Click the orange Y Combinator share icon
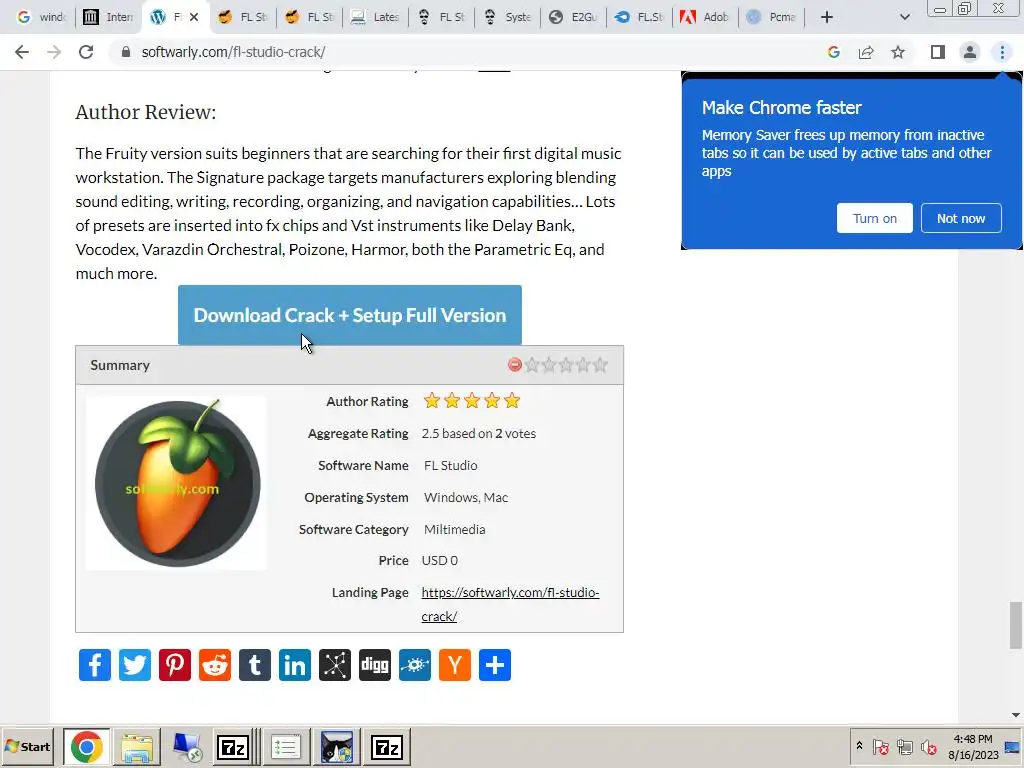The height and width of the screenshot is (768, 1024). click(x=455, y=665)
